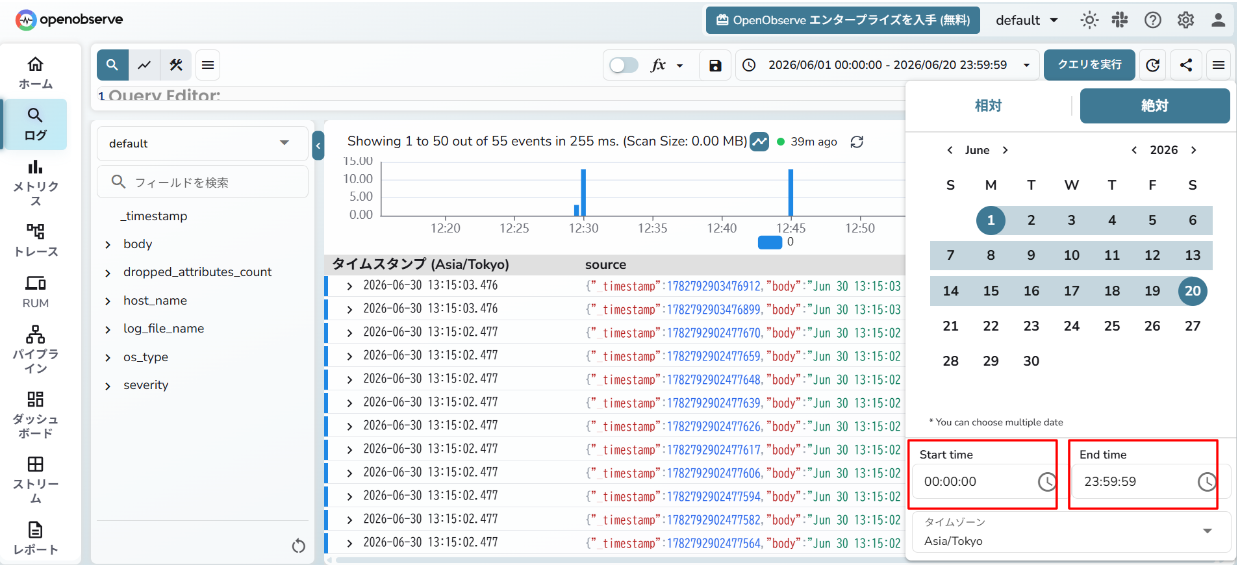
Task: Open End time clock picker icon
Action: [x=1207, y=482]
